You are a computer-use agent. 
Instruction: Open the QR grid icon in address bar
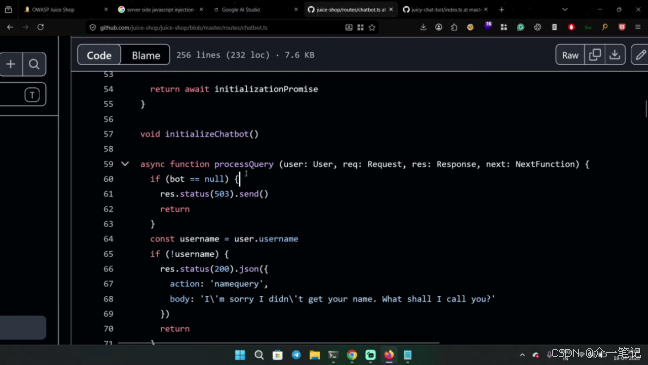point(360,28)
